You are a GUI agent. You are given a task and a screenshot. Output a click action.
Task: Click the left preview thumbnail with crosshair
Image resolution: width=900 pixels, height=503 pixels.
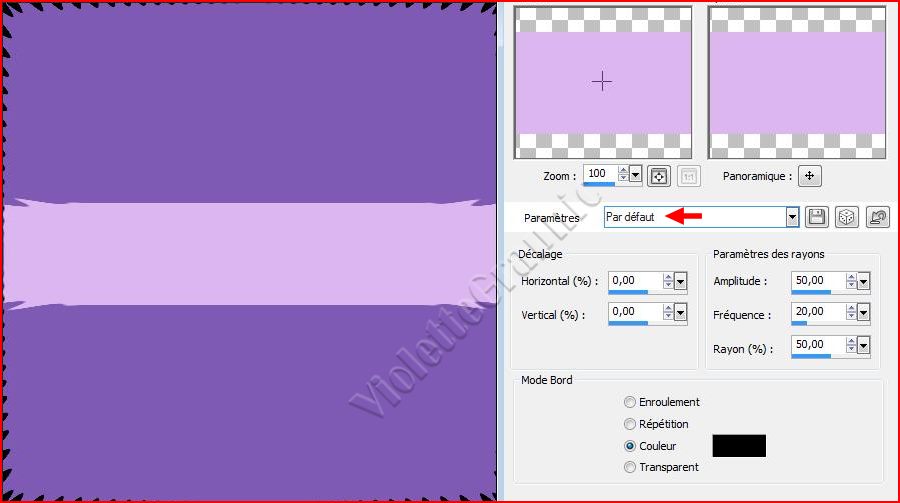pyautogui.click(x=602, y=82)
